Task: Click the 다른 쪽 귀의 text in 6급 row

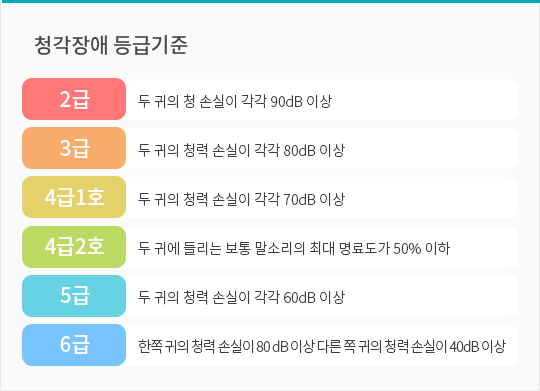Action: (x=350, y=346)
